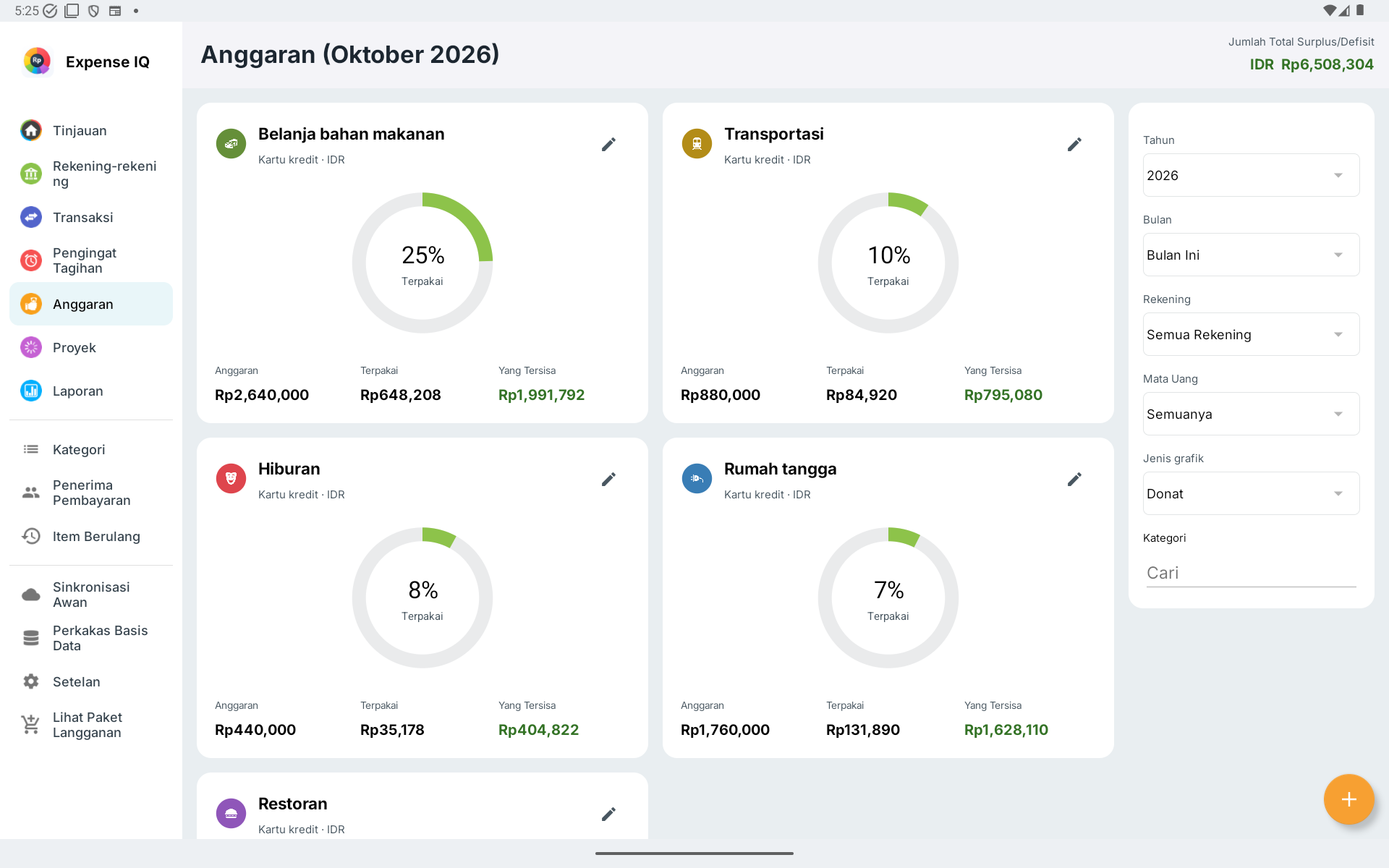Screen dimensions: 1389x868
Task: Open Proyek section
Action: pos(91,348)
